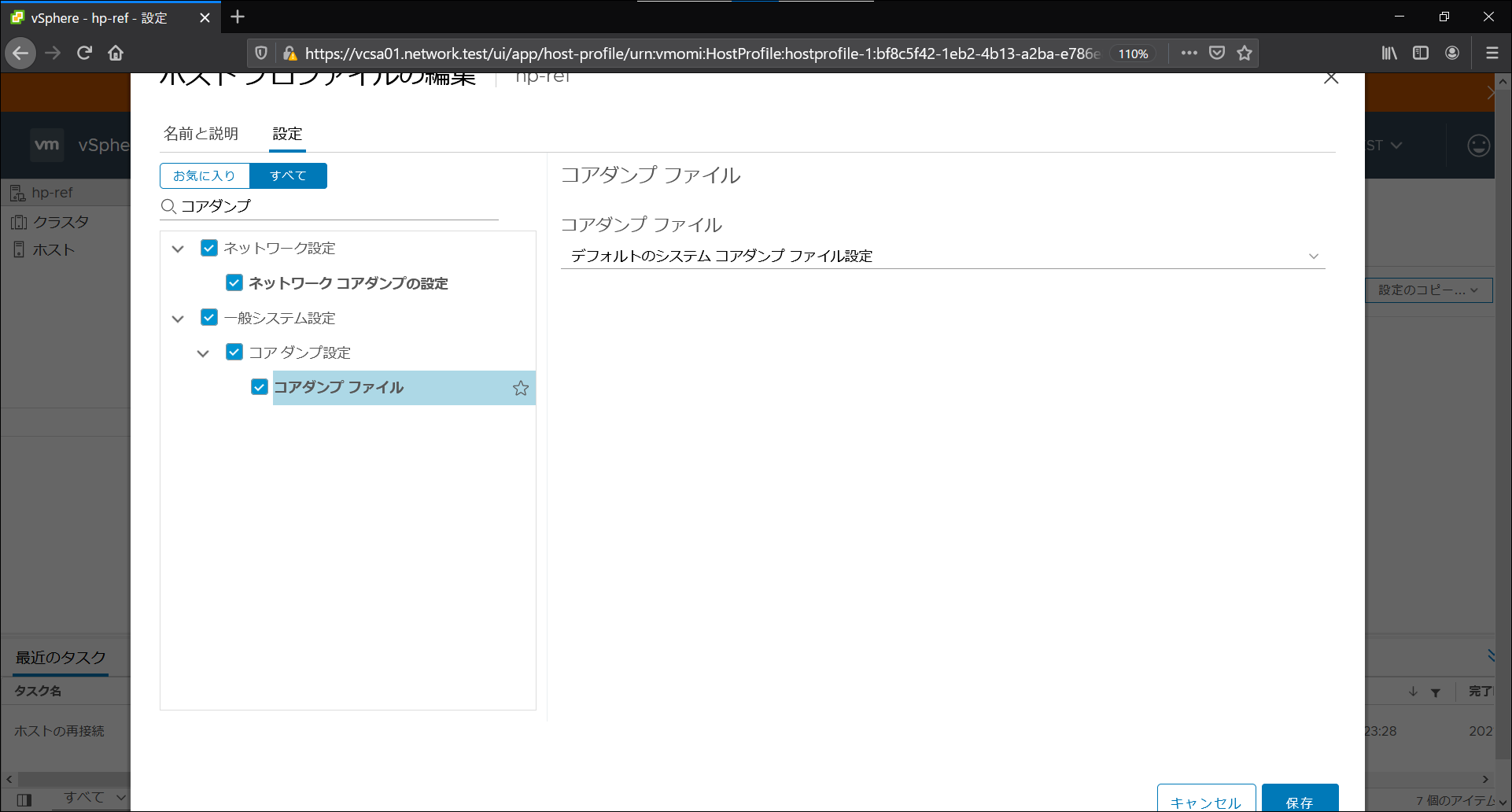
Task: Toggle browser sidebar view
Action: [1421, 53]
